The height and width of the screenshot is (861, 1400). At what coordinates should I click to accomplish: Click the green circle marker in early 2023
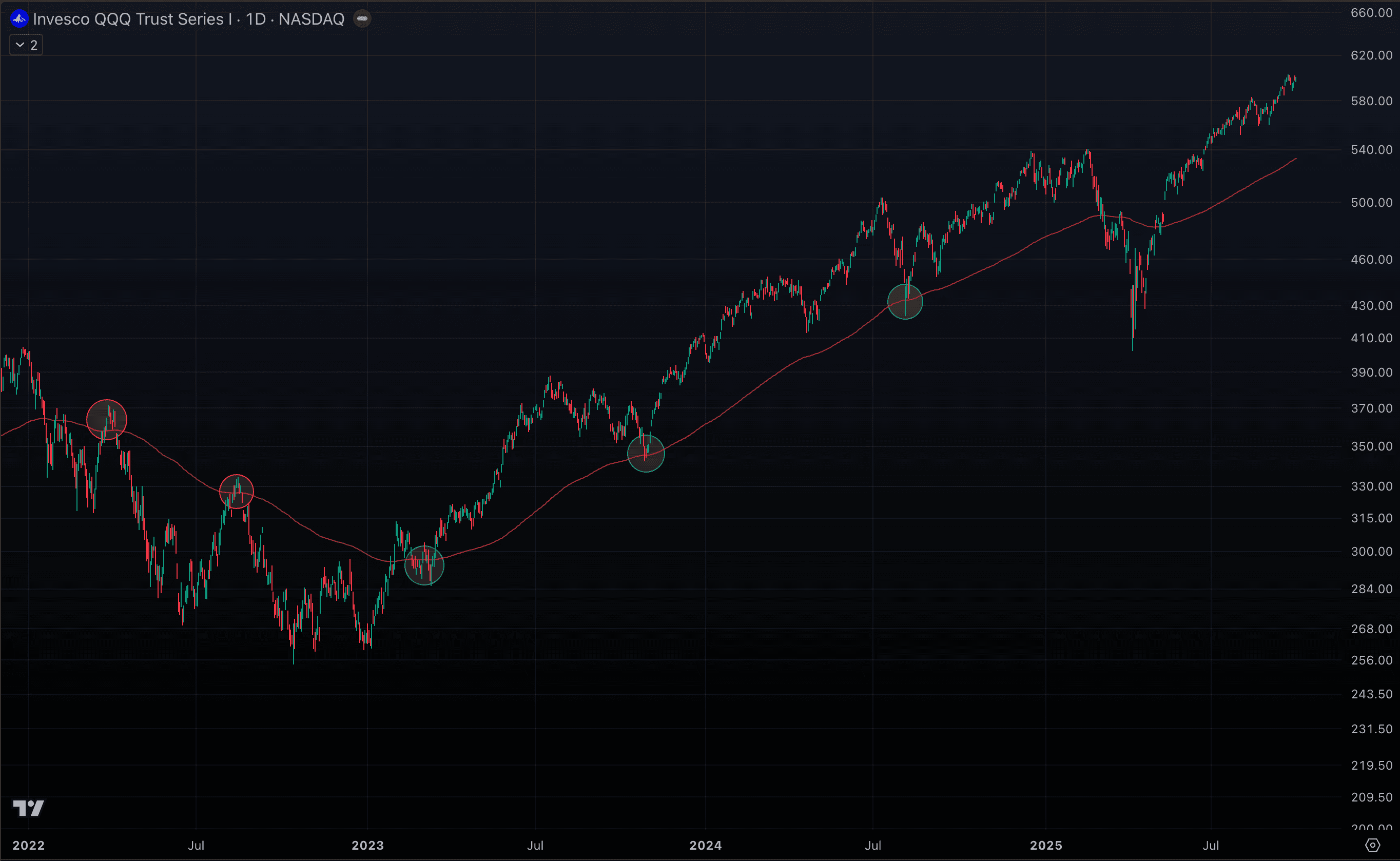click(425, 565)
